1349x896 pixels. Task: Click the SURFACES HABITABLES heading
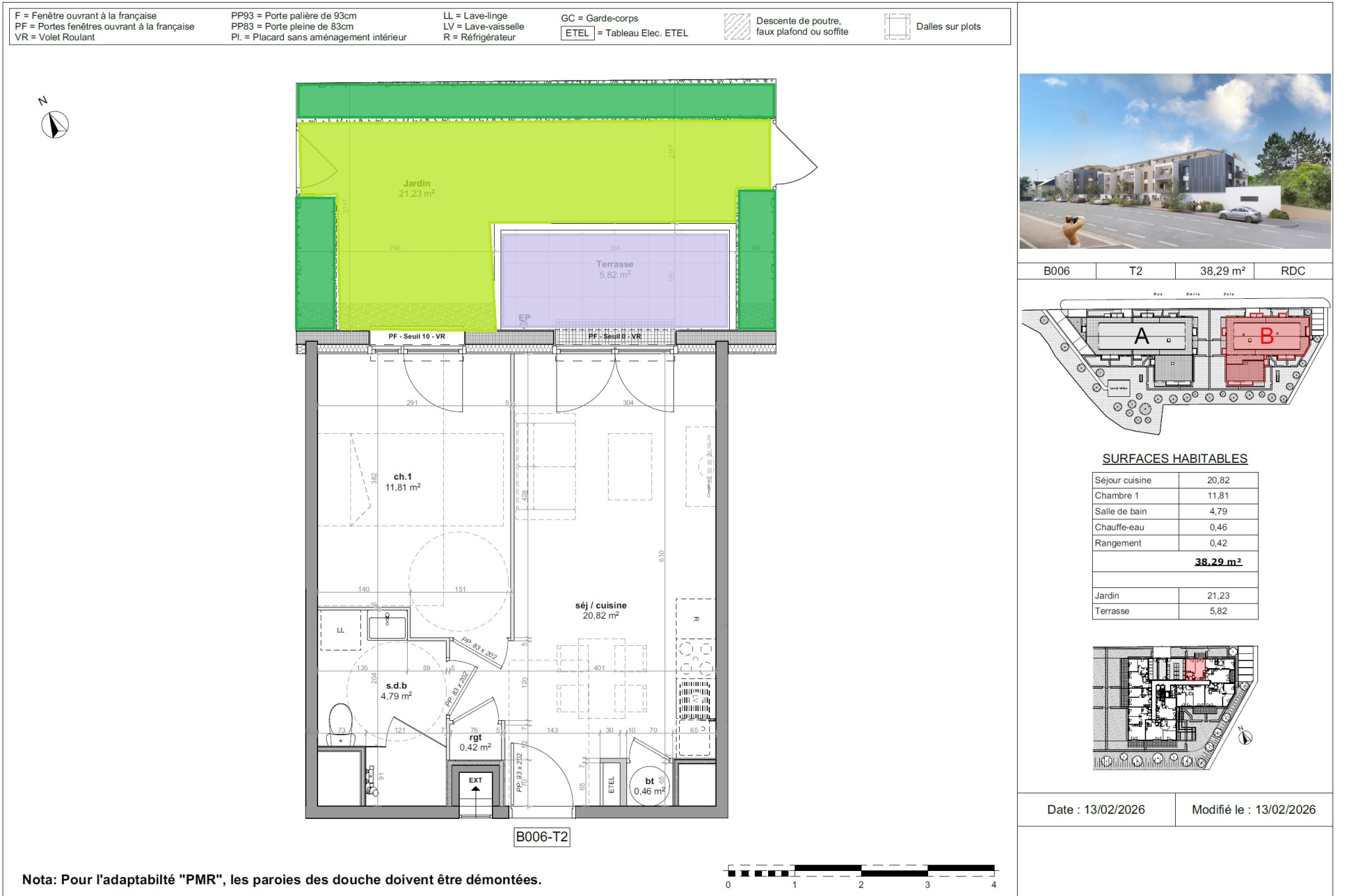click(1175, 458)
